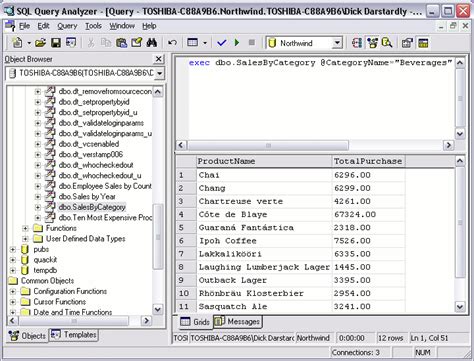Click the Cancel Query Execution stop icon

252,43
